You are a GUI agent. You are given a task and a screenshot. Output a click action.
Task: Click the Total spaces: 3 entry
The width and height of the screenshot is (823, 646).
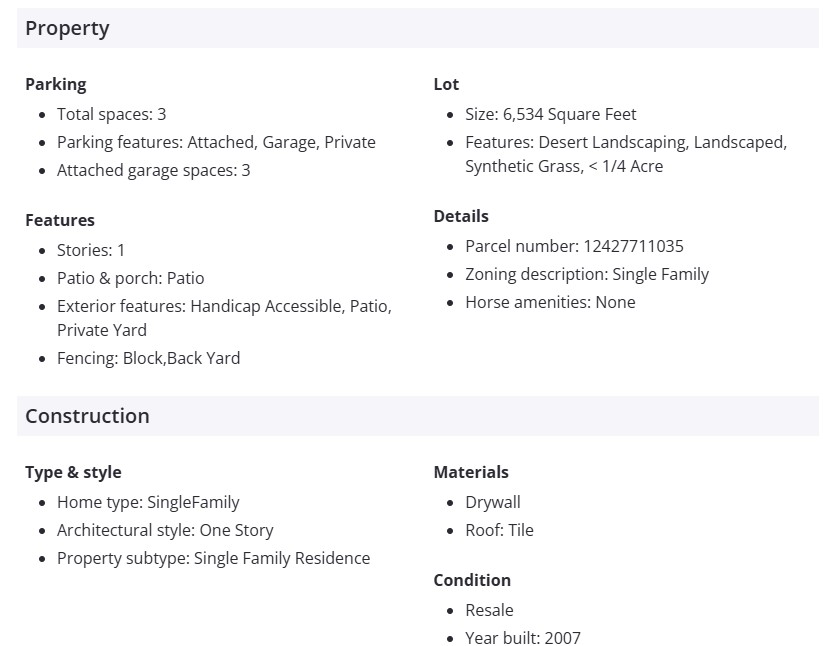[x=111, y=114]
